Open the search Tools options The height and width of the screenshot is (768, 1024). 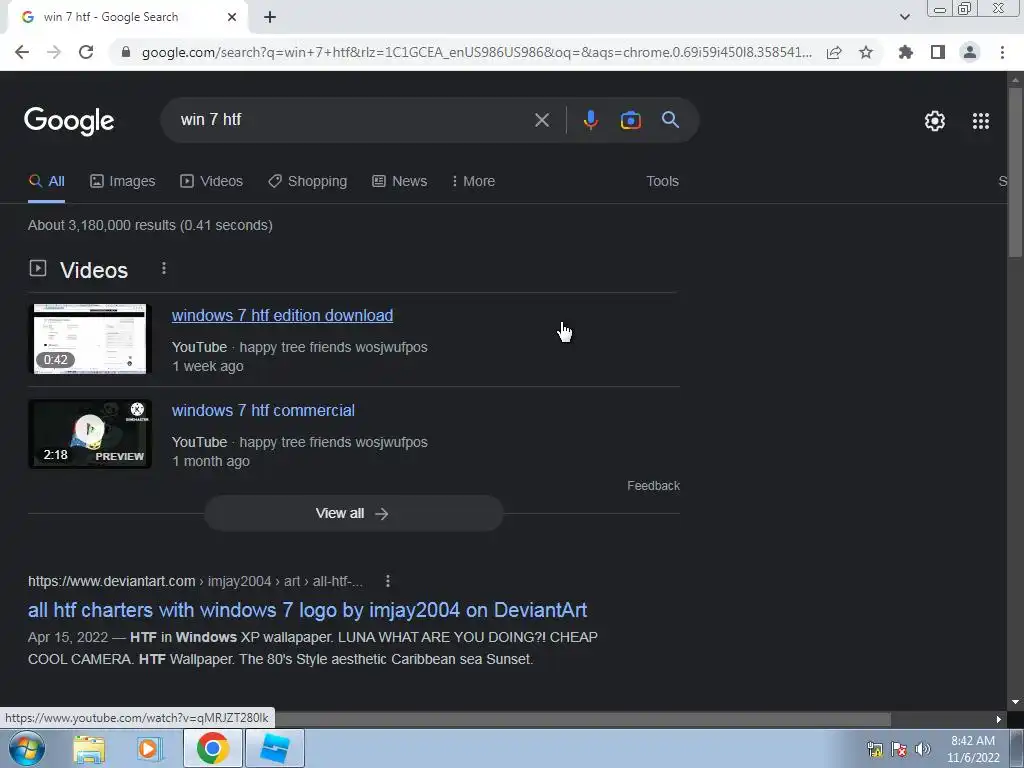click(662, 181)
